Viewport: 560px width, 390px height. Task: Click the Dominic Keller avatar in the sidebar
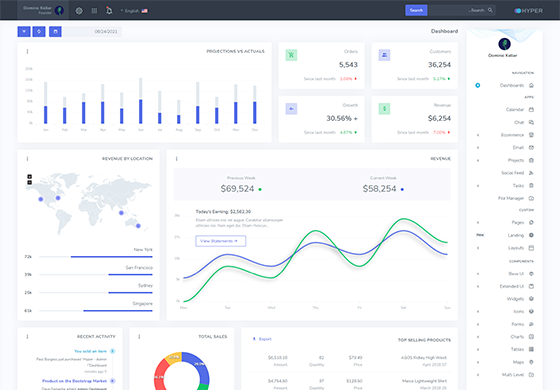point(504,44)
